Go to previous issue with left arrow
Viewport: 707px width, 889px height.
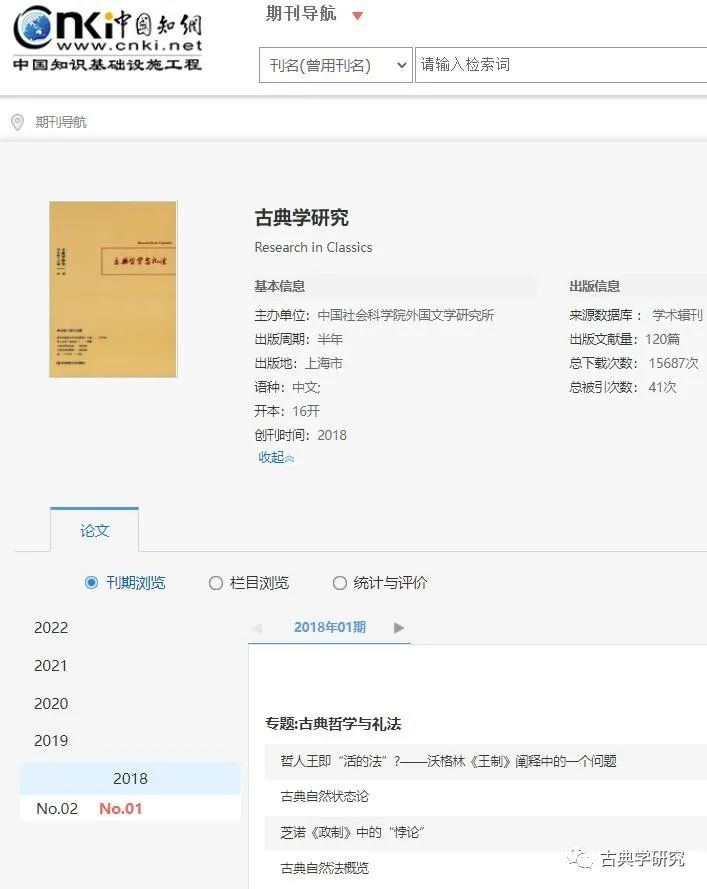coord(257,628)
